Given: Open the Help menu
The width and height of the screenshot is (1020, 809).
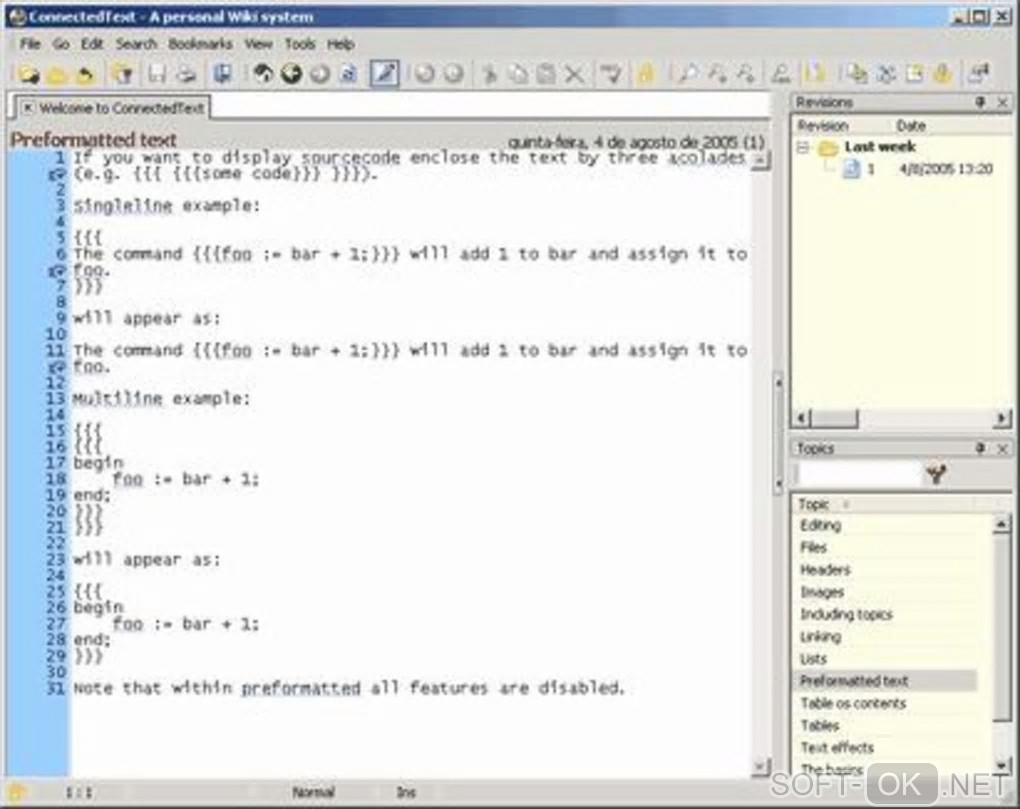Looking at the screenshot, I should pos(340,44).
